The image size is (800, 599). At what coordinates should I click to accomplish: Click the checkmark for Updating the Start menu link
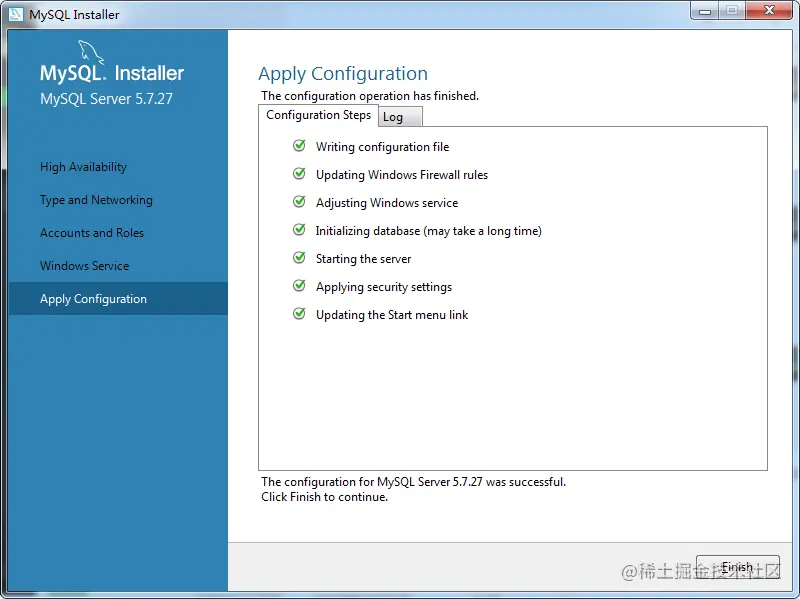(299, 314)
